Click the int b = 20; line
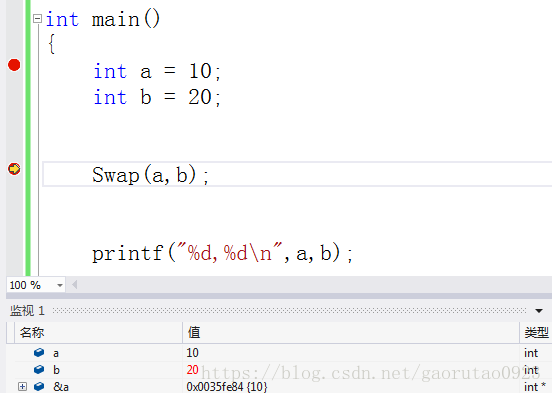552x393 pixels. pyautogui.click(x=157, y=97)
